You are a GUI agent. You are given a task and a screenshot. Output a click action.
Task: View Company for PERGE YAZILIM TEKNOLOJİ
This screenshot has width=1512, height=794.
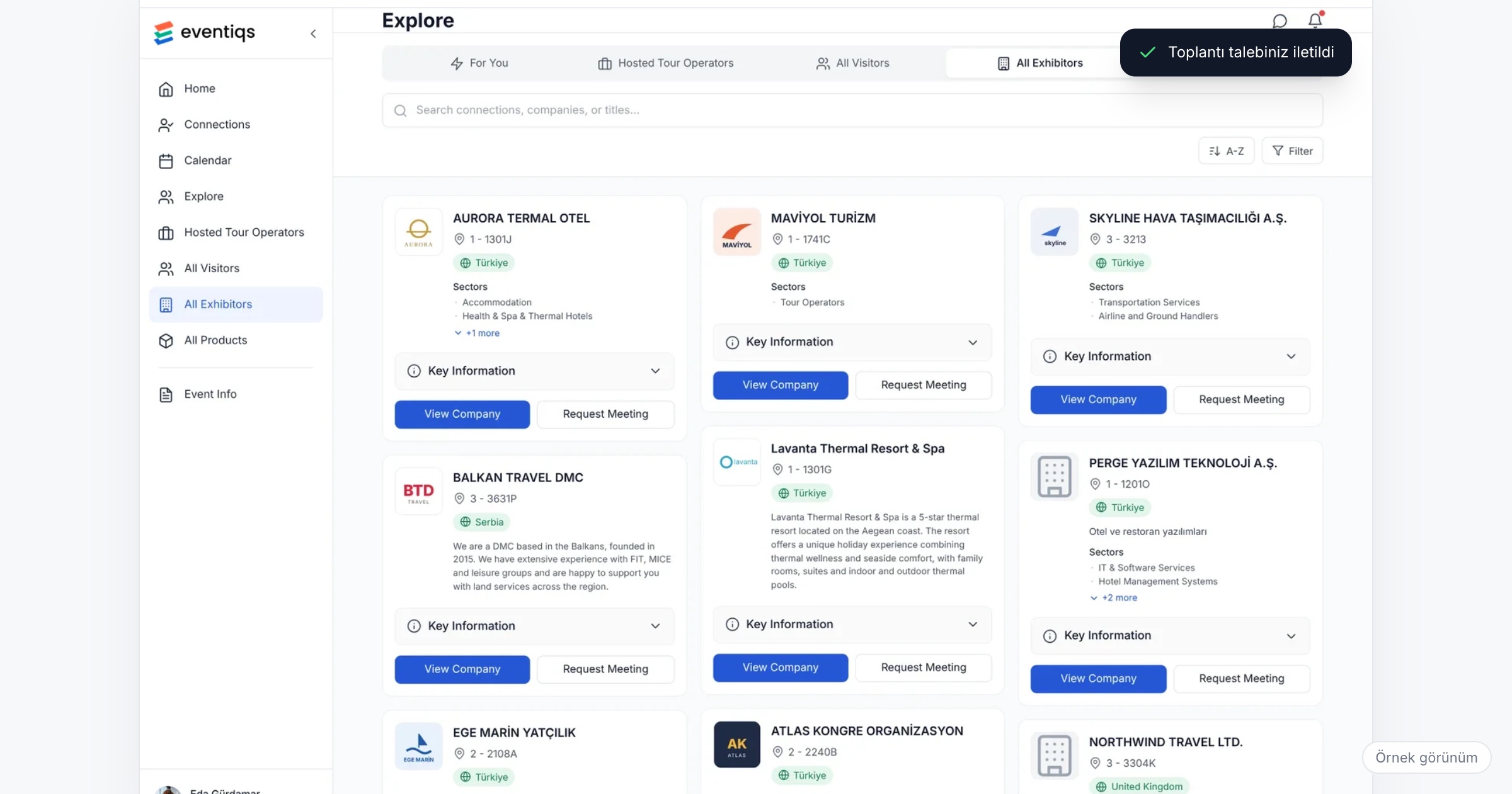tap(1098, 679)
